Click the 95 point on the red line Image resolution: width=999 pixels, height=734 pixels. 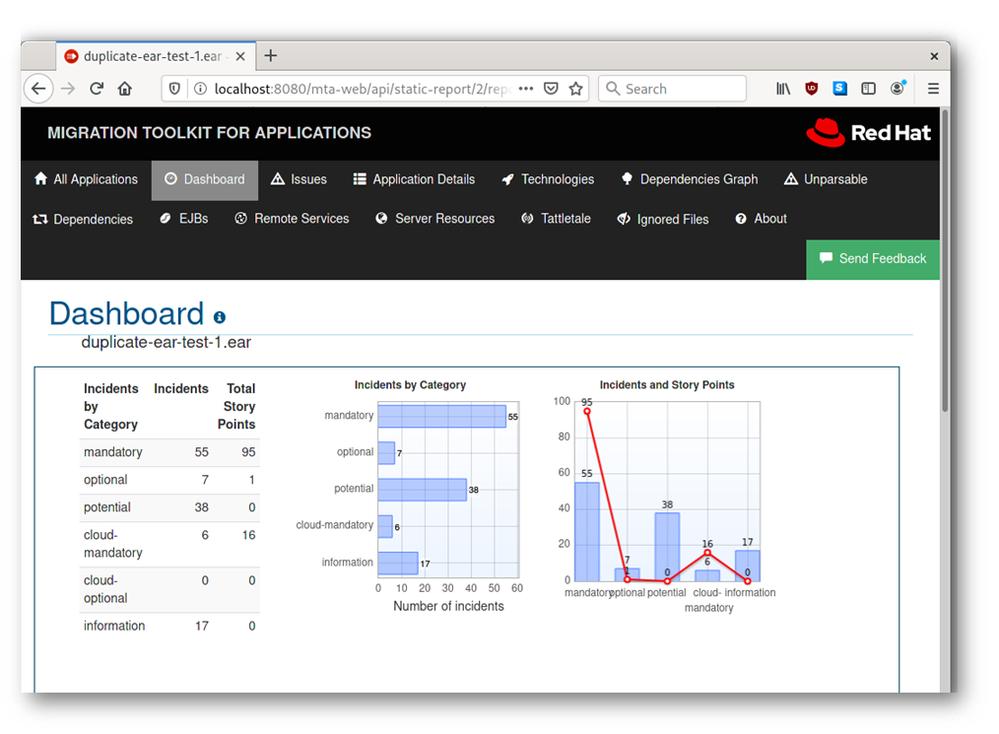(587, 412)
